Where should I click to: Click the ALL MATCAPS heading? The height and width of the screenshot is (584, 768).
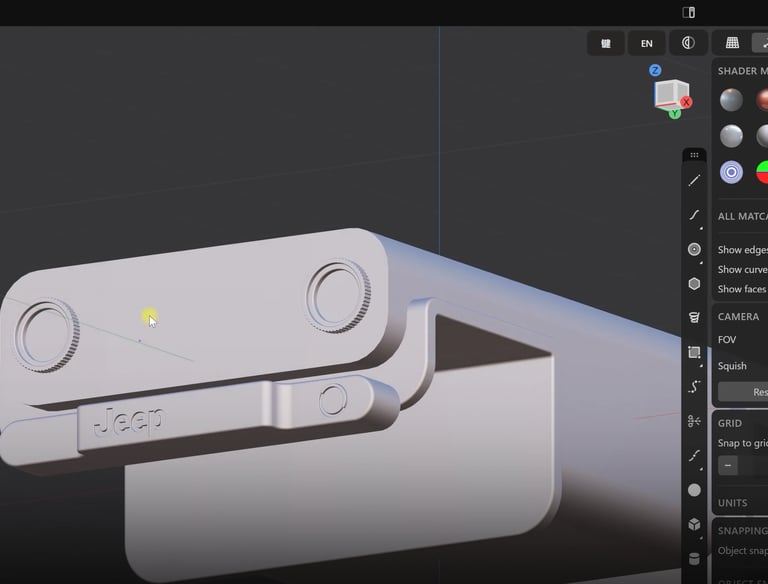tap(743, 216)
